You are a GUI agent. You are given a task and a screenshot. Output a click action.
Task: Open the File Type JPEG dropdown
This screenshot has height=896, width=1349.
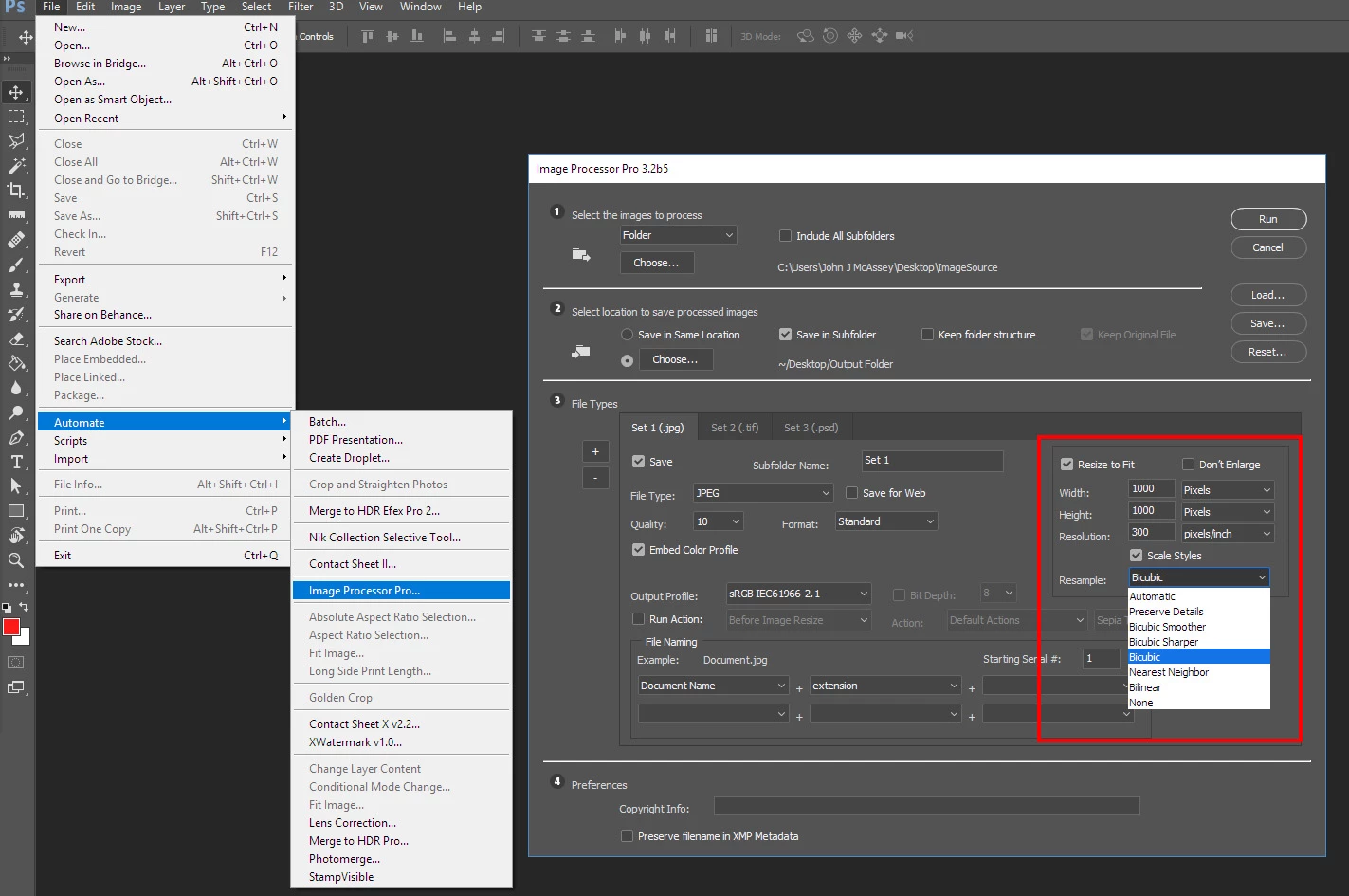click(x=763, y=493)
